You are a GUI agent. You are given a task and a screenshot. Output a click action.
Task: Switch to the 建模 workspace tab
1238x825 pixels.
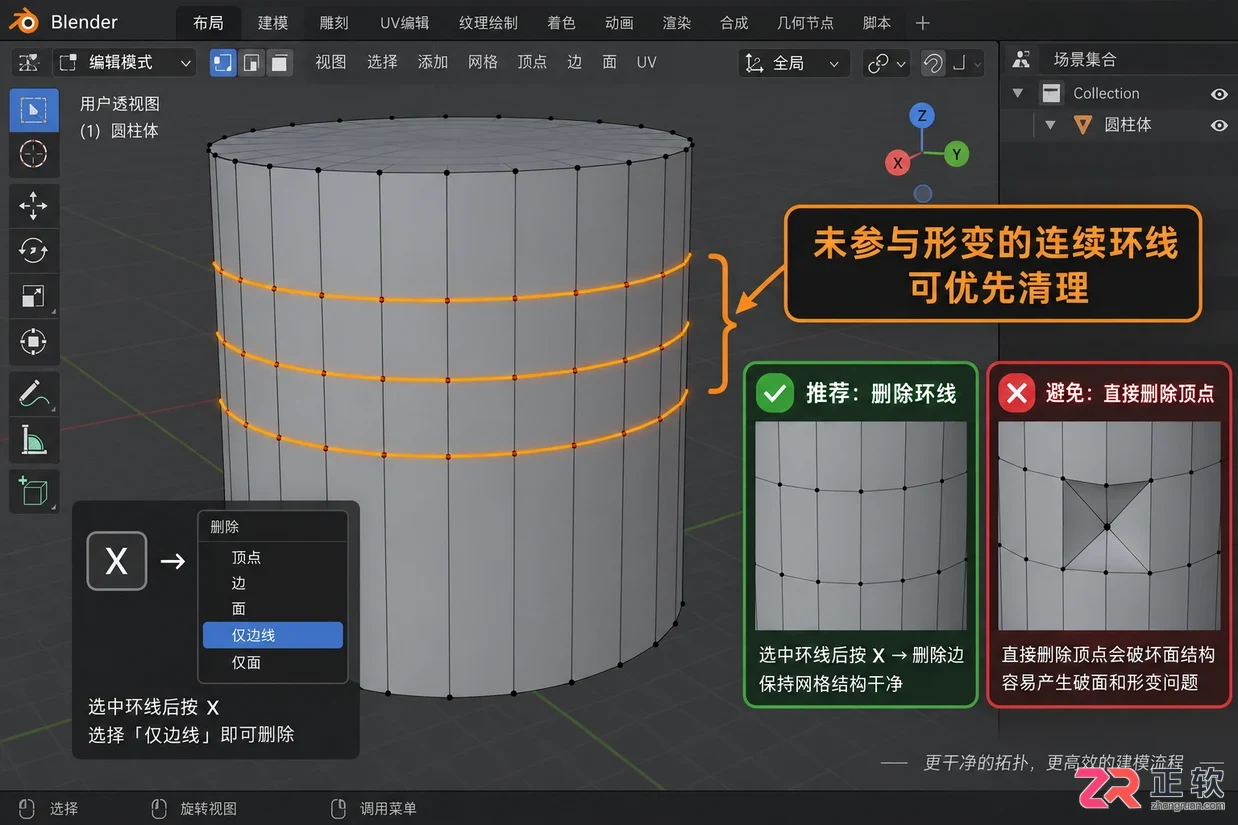click(x=273, y=22)
